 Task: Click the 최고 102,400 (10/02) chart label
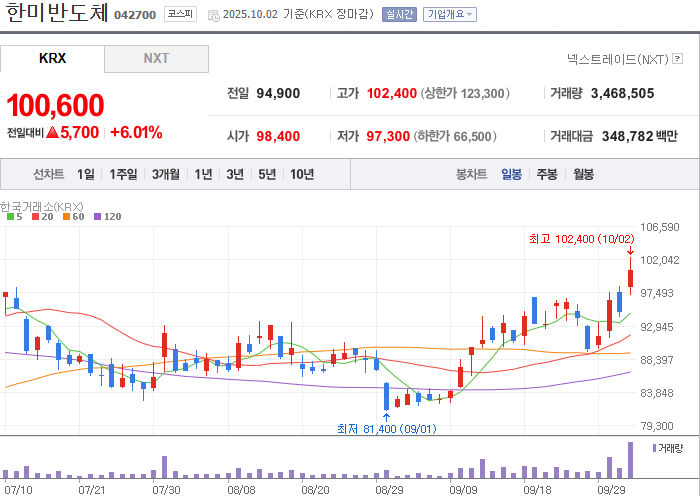[x=582, y=239]
